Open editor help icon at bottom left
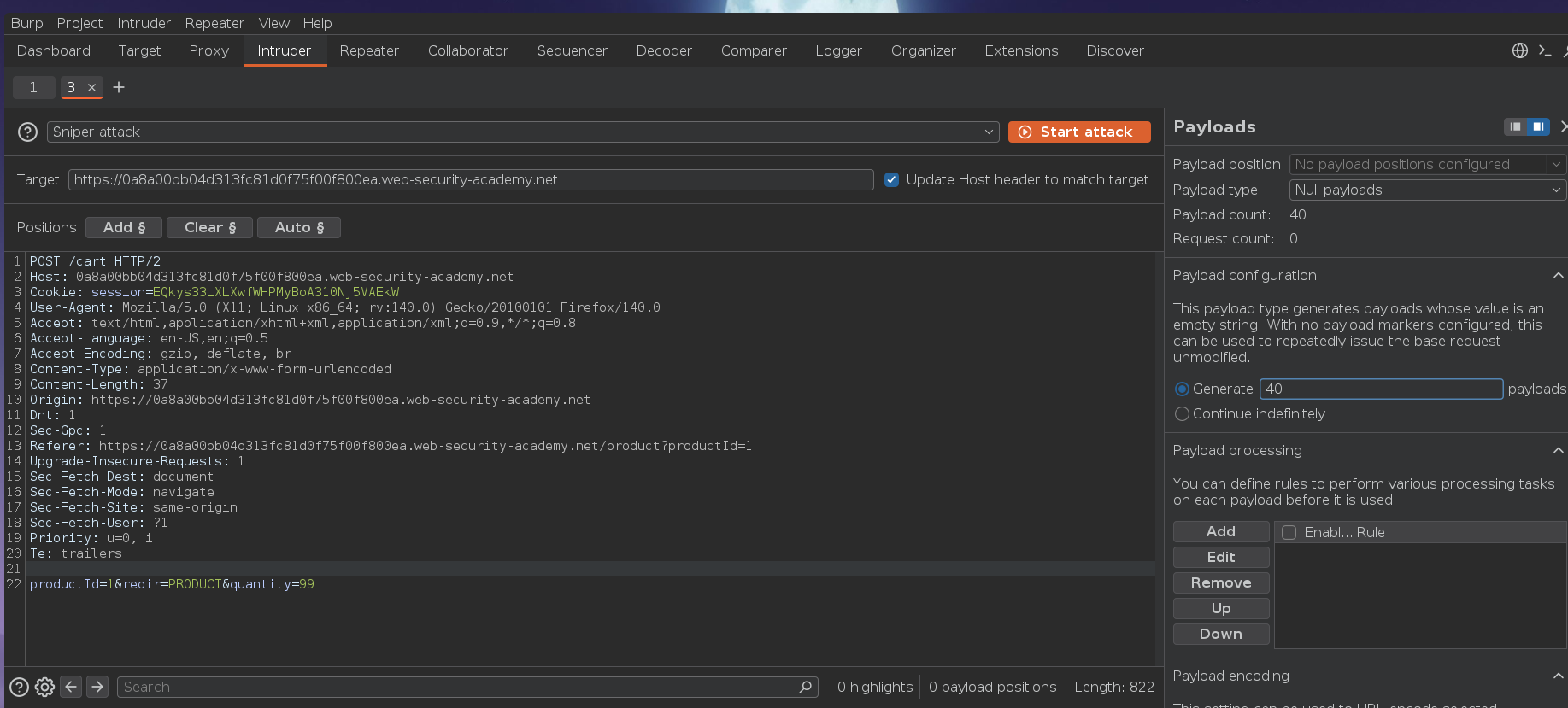Viewport: 1568px width, 708px height. (x=19, y=687)
